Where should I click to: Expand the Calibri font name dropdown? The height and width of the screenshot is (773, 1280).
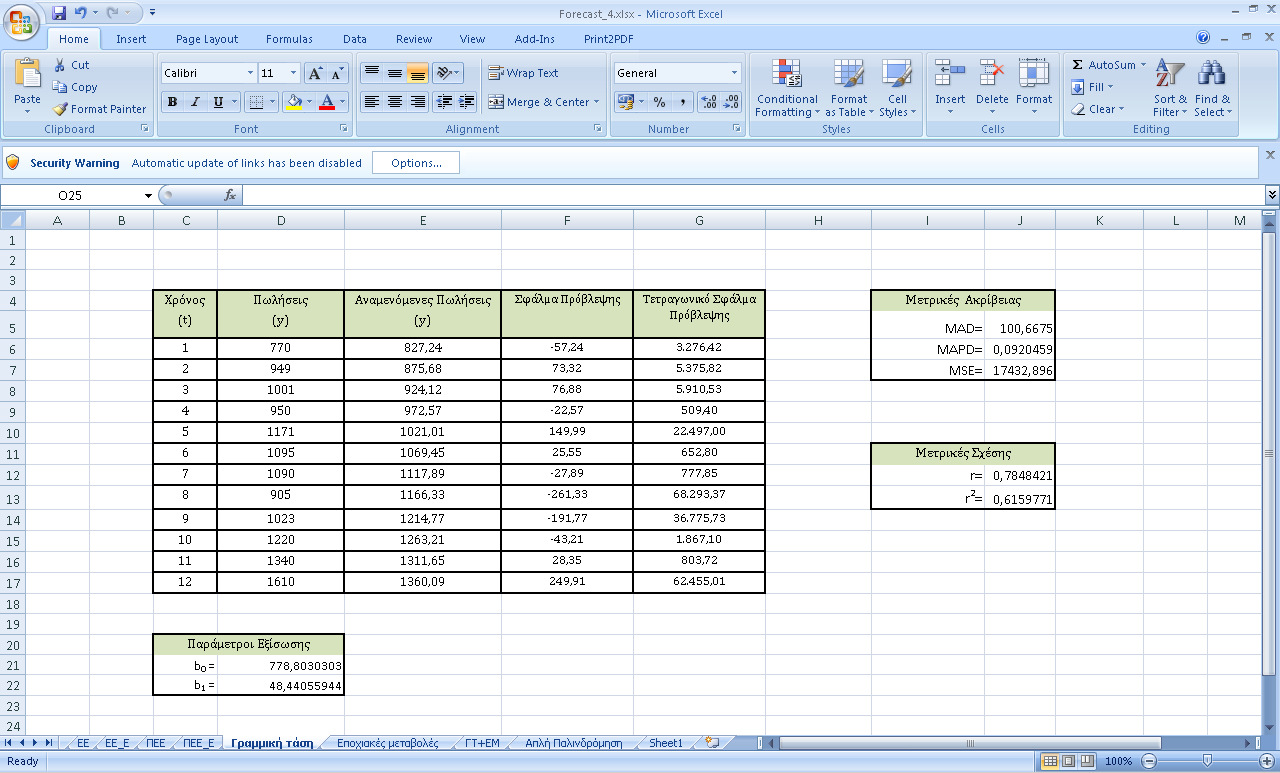250,73
